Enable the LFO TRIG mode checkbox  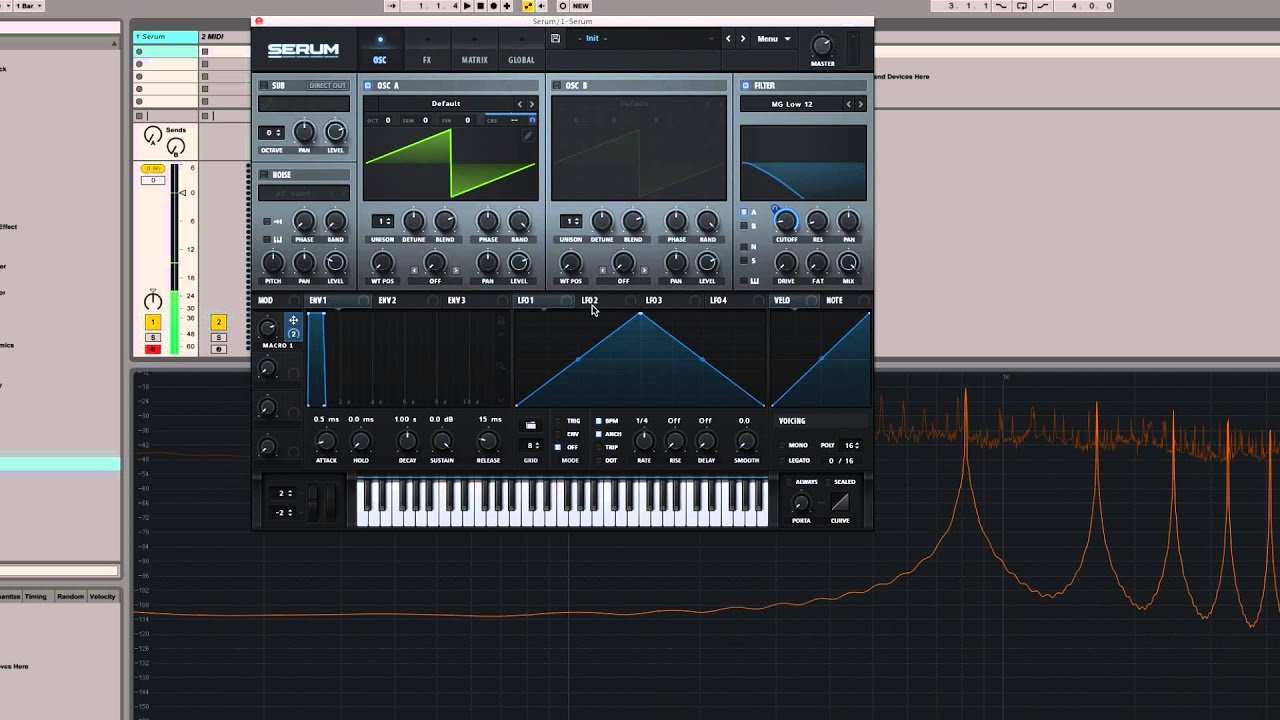pyautogui.click(x=558, y=421)
